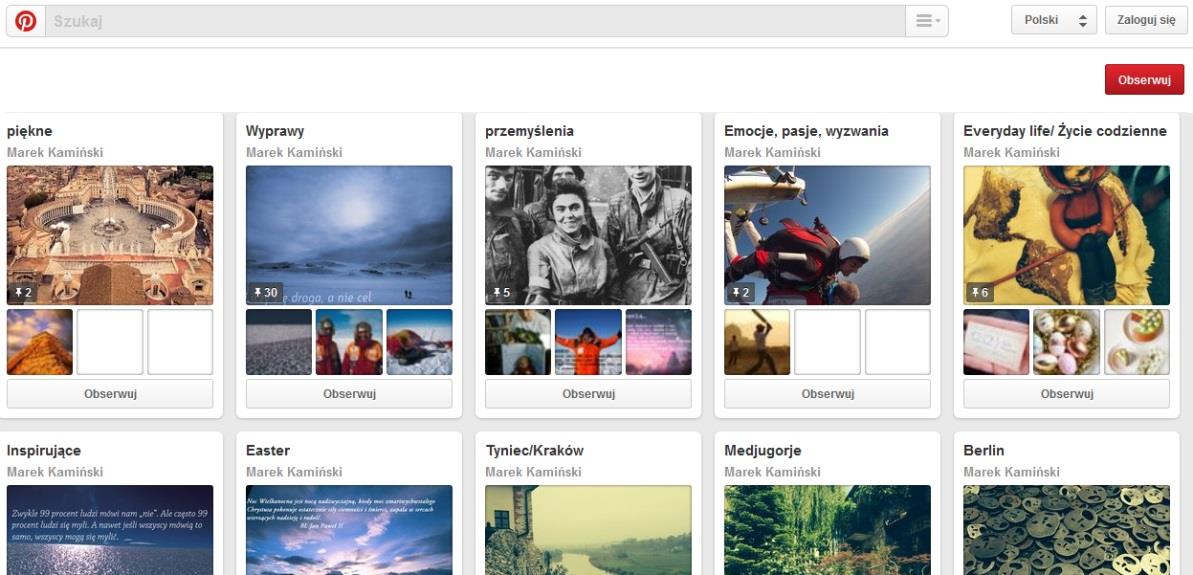Click the Pinterest logo icon
The width and height of the screenshot is (1193, 575).
pos(26,21)
